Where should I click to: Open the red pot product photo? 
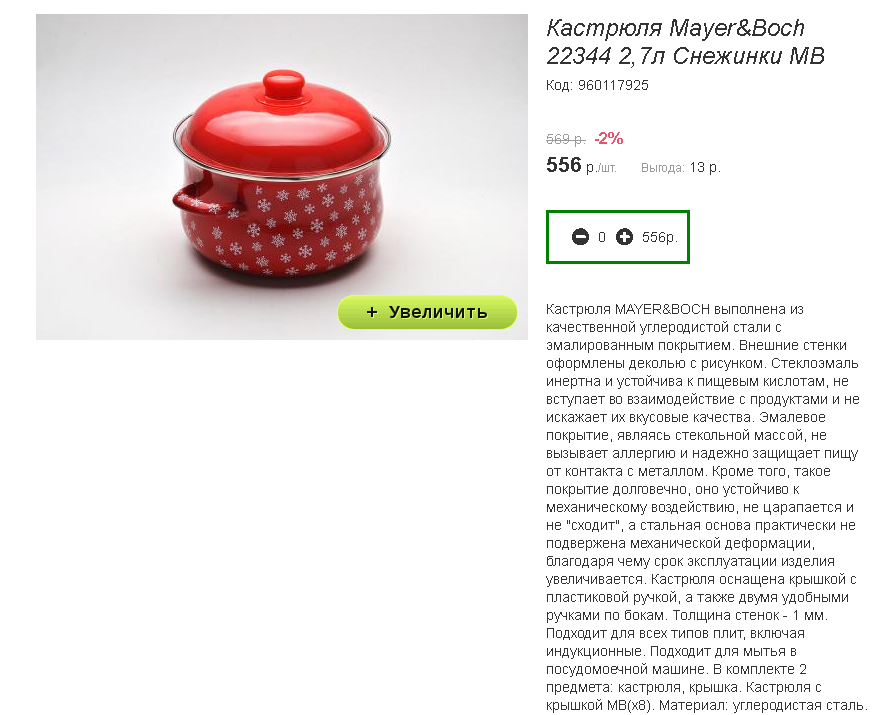(282, 177)
